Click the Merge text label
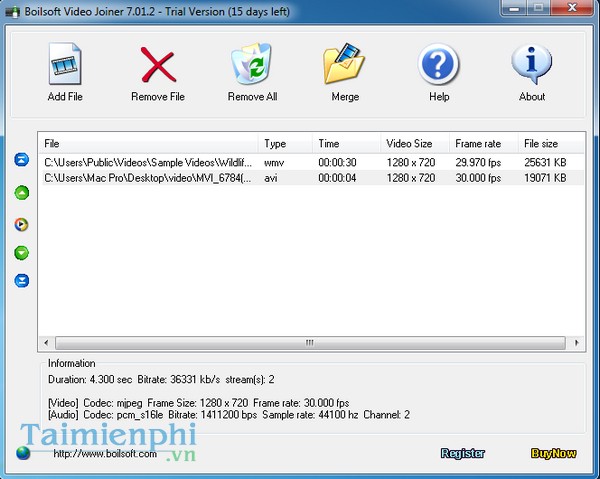Viewport: 600px width, 479px height. (x=345, y=97)
